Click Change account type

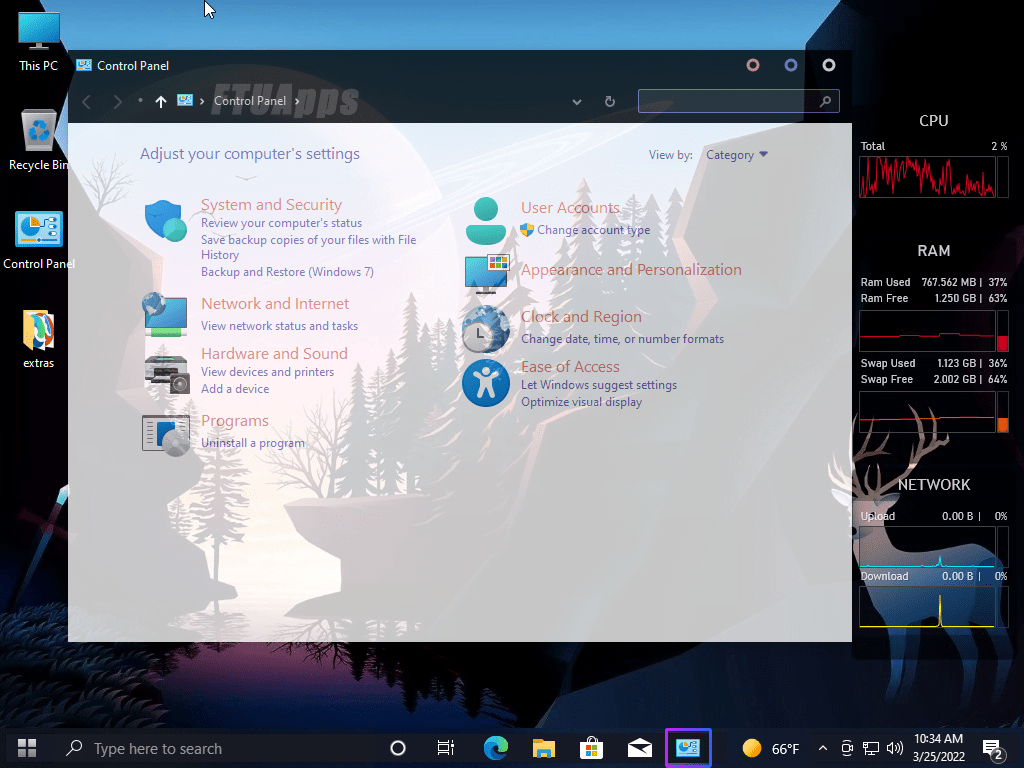[x=594, y=230]
